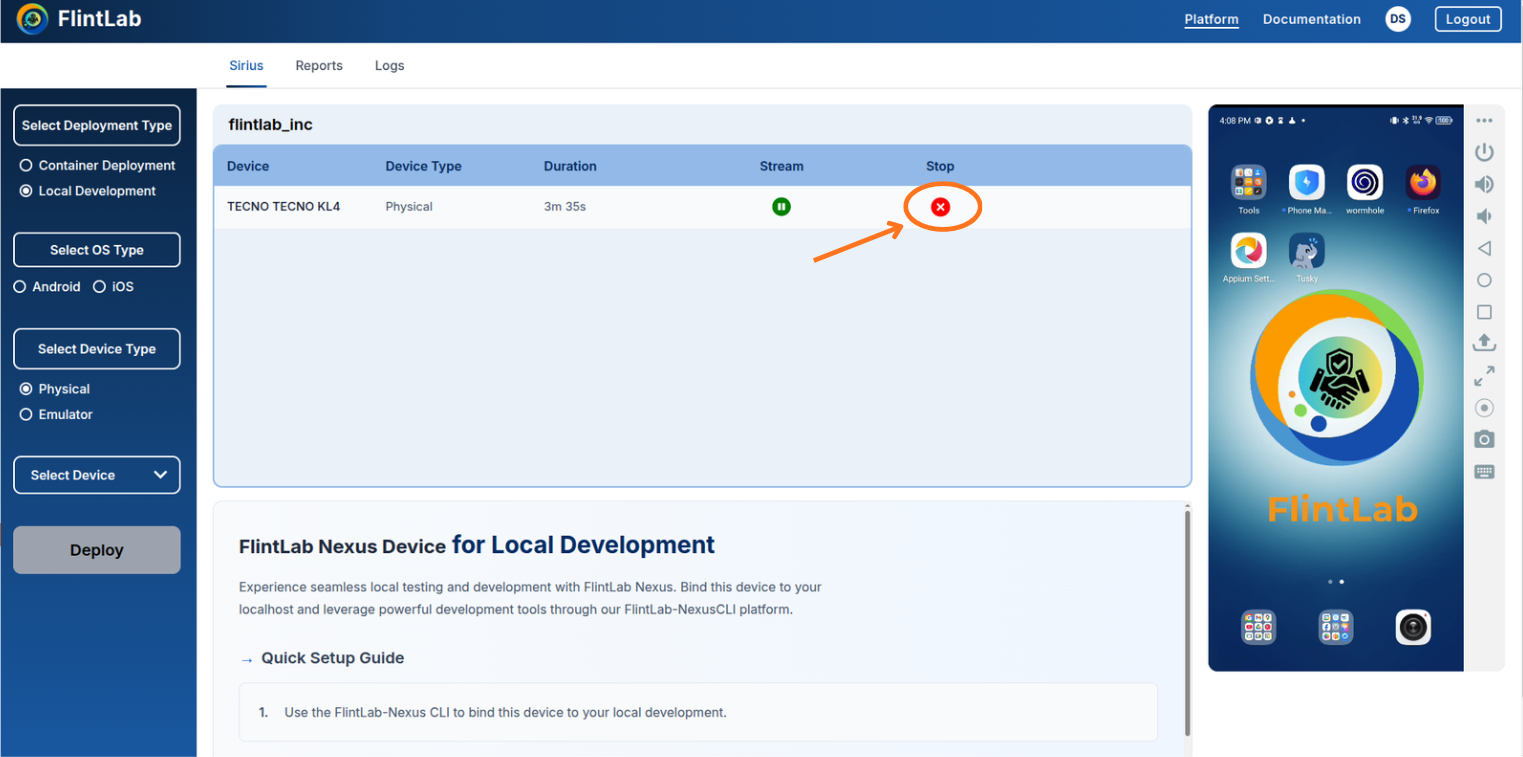Switch to the Reports tab

[x=319, y=66]
